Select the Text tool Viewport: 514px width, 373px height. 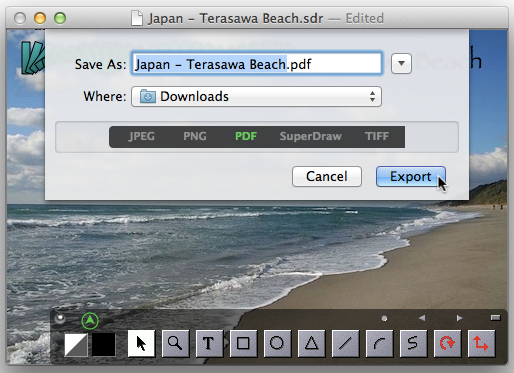[209, 343]
